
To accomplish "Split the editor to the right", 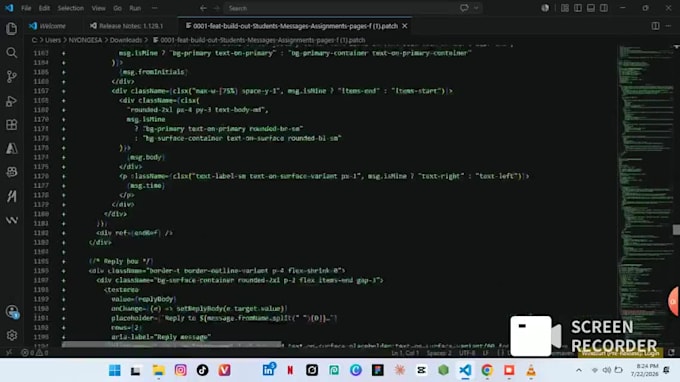I will [x=655, y=26].
